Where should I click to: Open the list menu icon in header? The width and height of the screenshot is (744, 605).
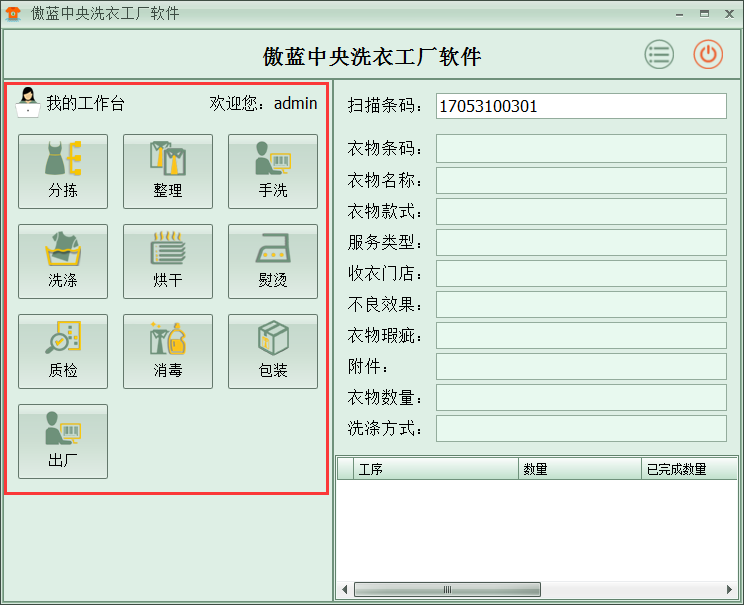click(x=659, y=55)
